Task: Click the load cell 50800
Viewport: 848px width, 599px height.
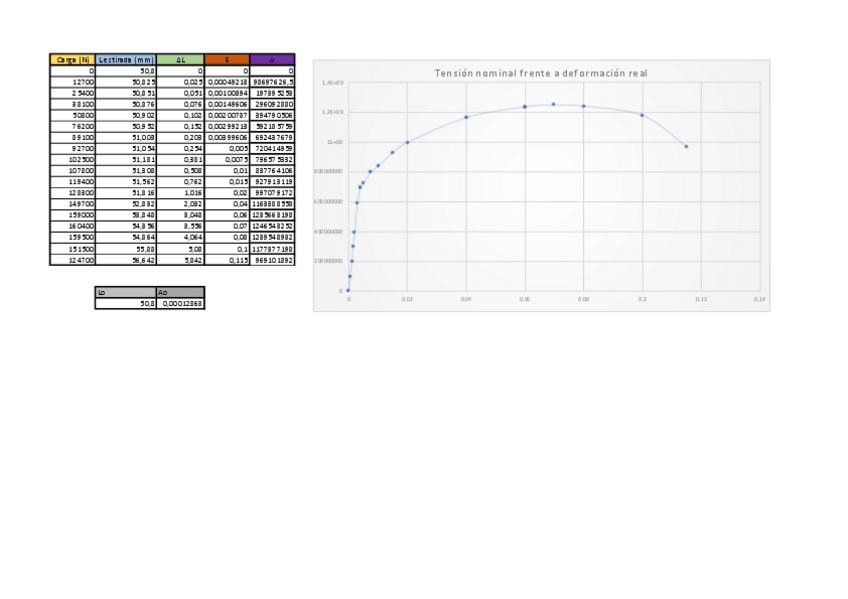Action: coord(72,115)
